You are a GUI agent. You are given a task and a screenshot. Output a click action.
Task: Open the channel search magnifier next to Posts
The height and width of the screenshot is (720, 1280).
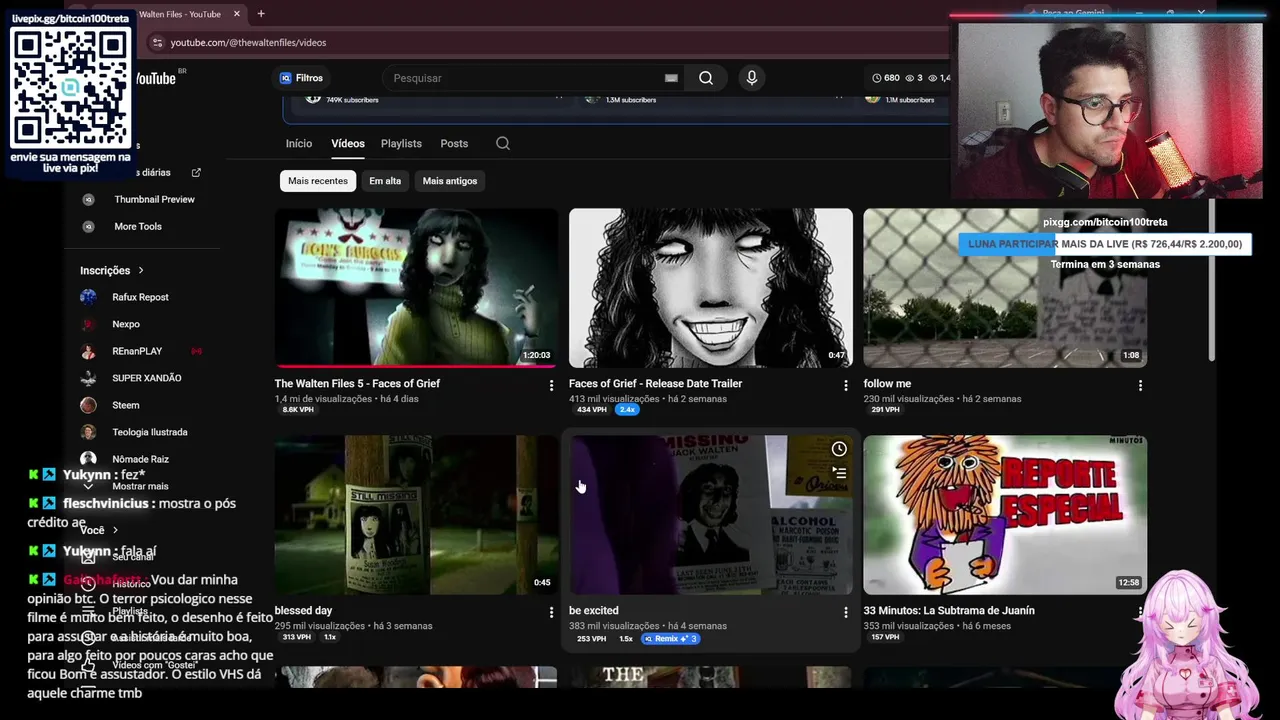tap(503, 143)
